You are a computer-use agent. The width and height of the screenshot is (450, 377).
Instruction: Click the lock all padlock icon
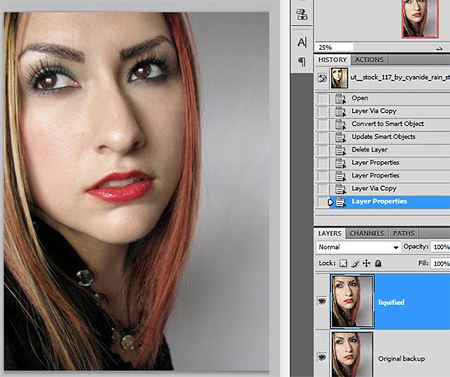378,263
